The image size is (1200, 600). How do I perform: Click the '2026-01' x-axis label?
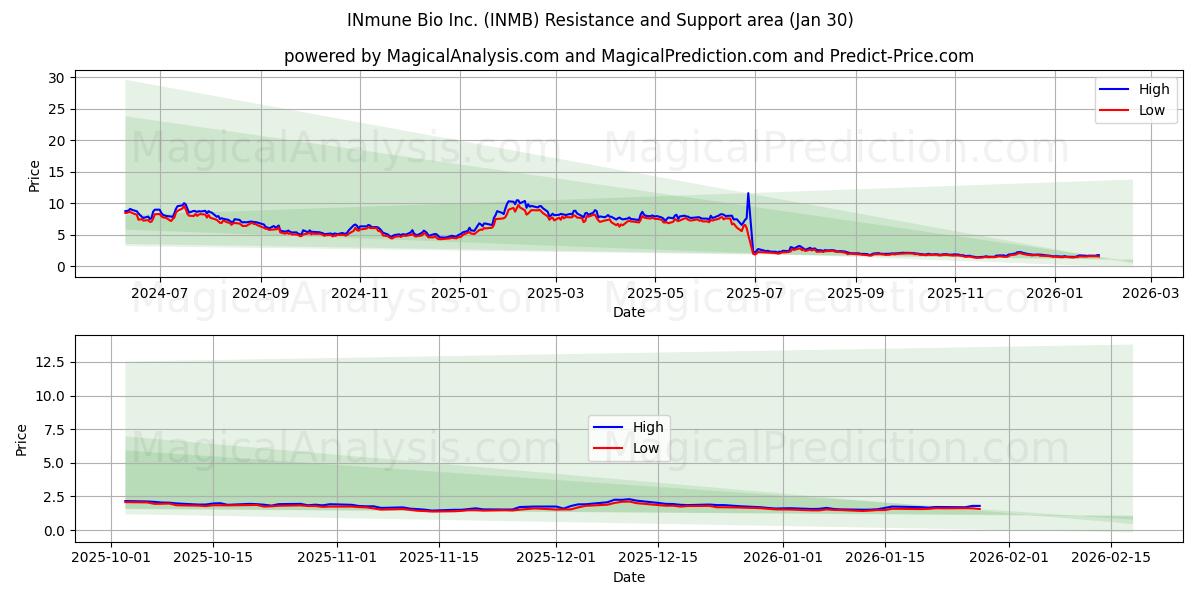(x=1055, y=293)
